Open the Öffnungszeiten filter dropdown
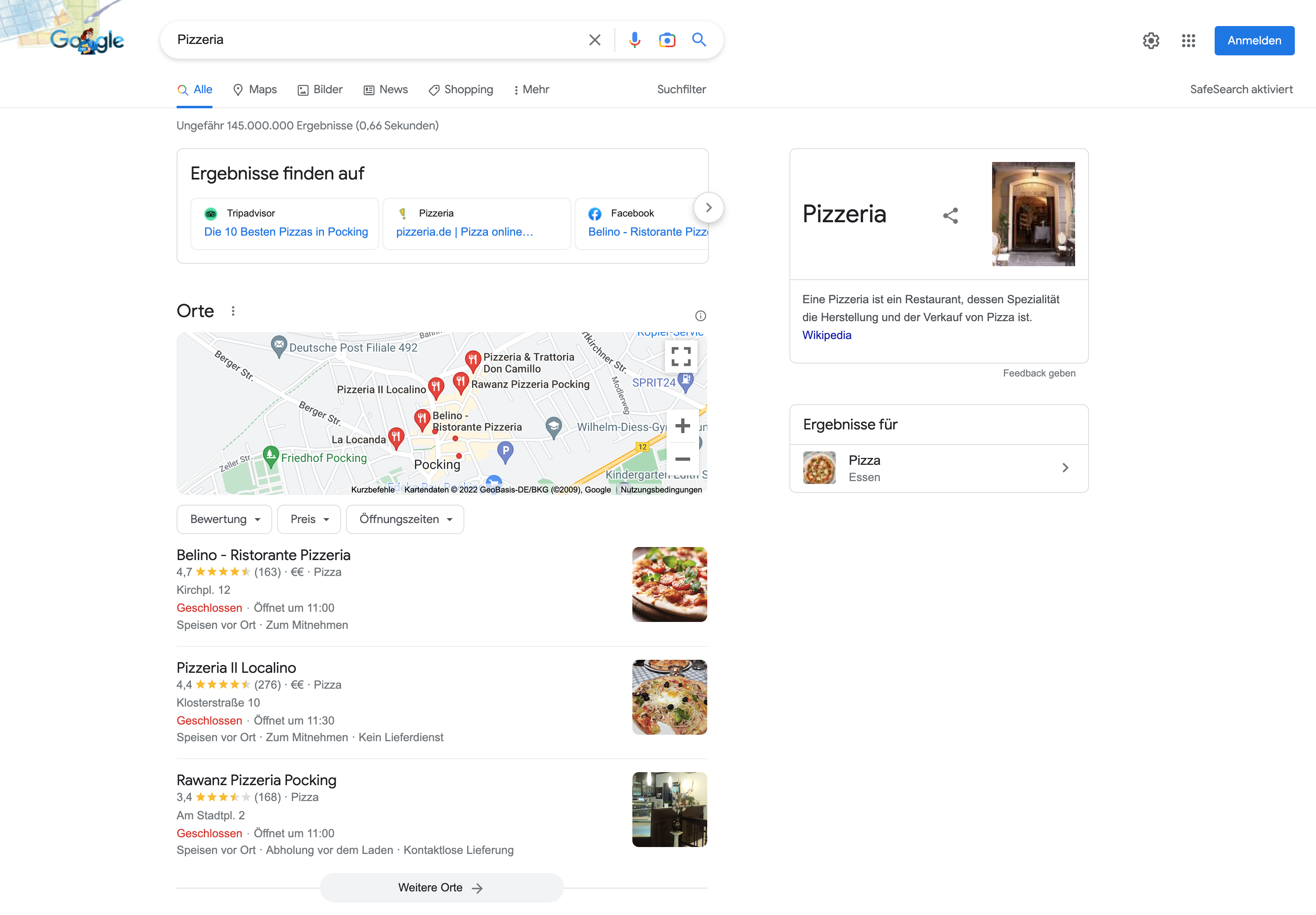This screenshot has height=915, width=1316. pyautogui.click(x=404, y=519)
